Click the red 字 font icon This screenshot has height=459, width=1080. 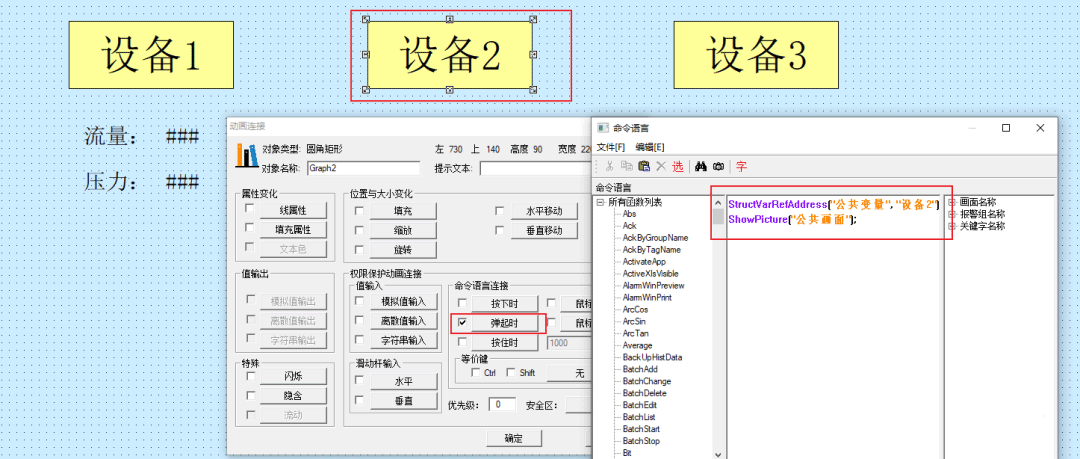[x=741, y=166]
